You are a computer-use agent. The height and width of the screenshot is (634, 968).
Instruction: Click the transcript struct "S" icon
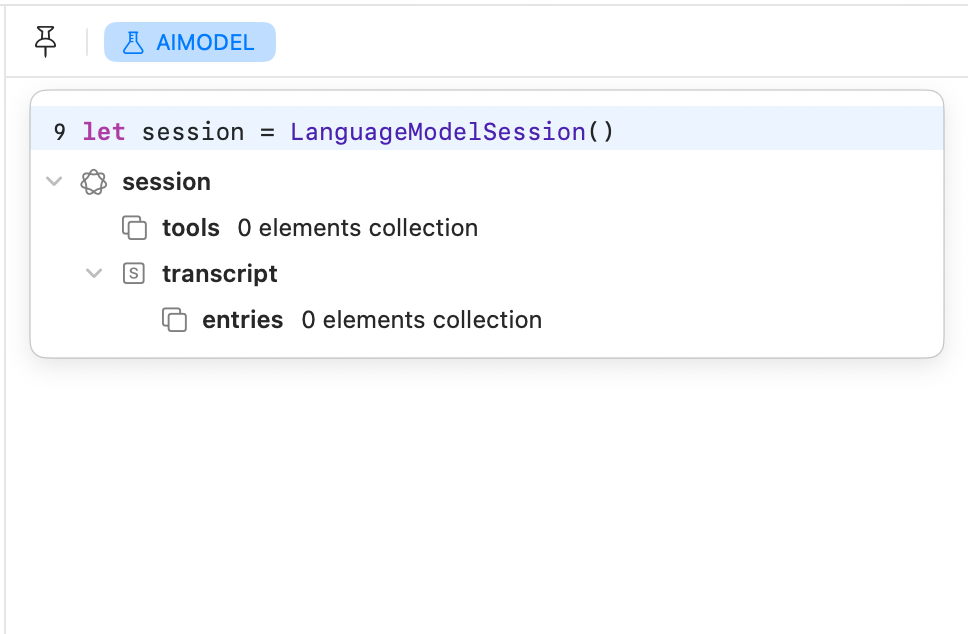pyautogui.click(x=134, y=273)
